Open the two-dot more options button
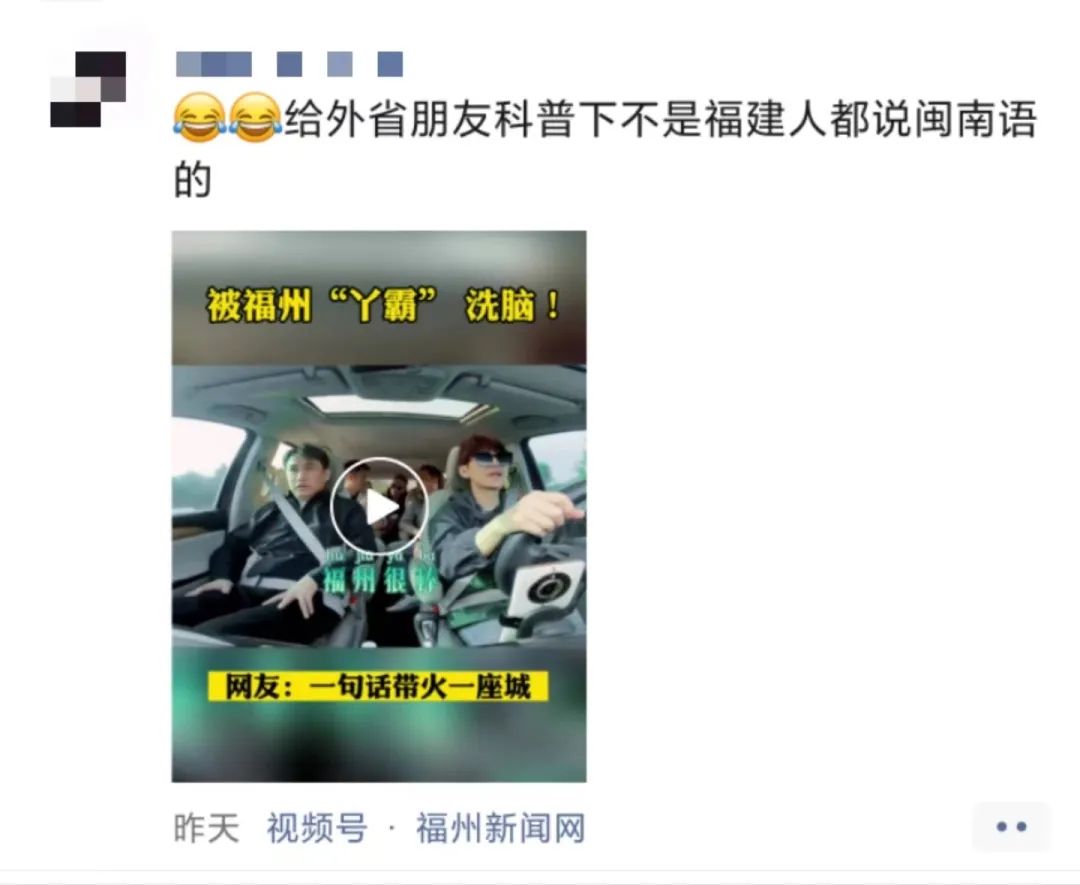 click(x=1011, y=826)
